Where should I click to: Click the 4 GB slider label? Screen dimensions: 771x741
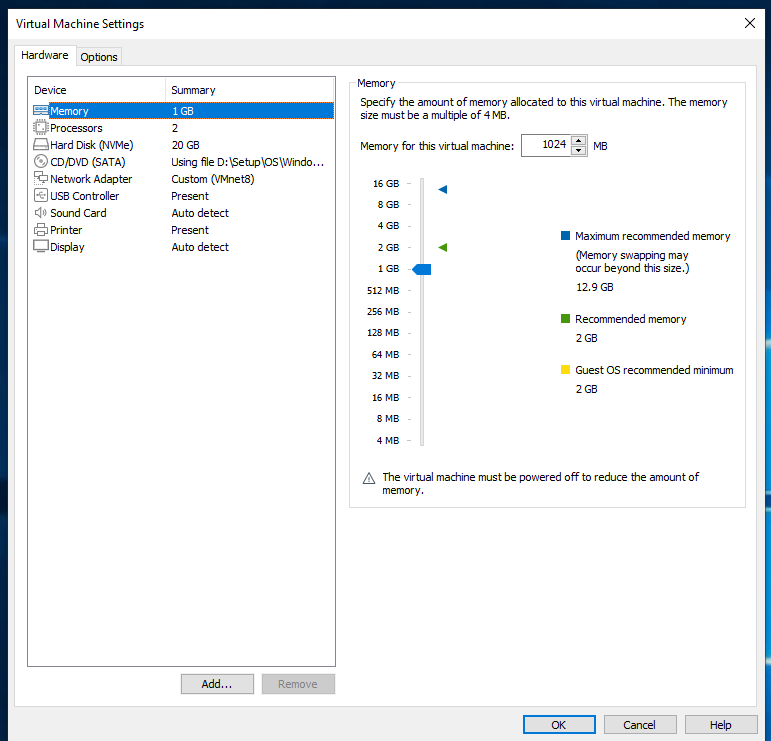click(x=388, y=225)
